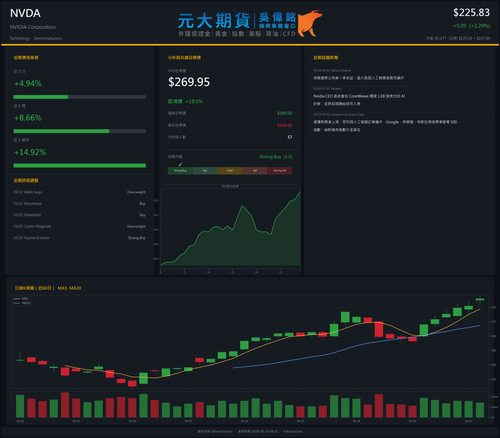
Task: Click the tallest red volume bar
Action: [65, 405]
